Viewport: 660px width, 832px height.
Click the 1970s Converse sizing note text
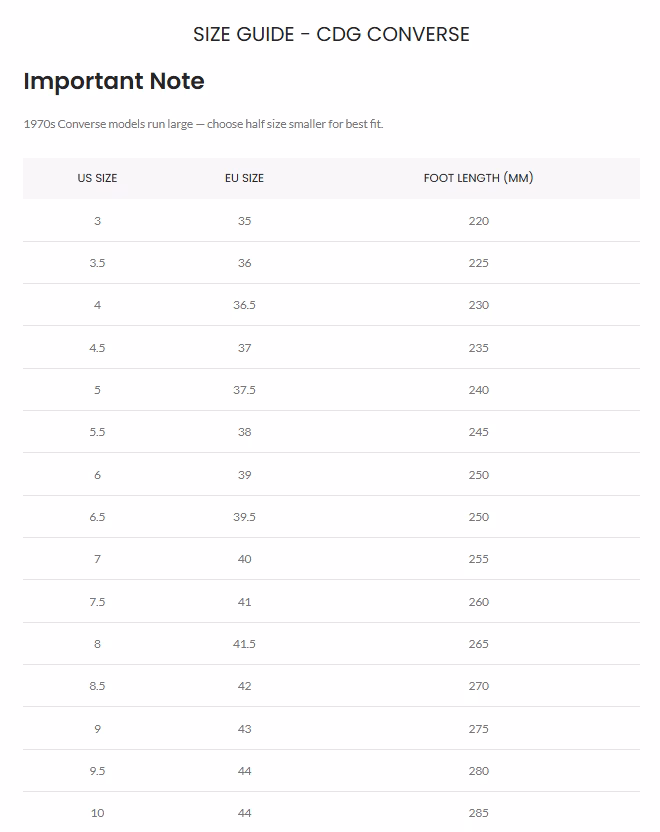(x=203, y=124)
